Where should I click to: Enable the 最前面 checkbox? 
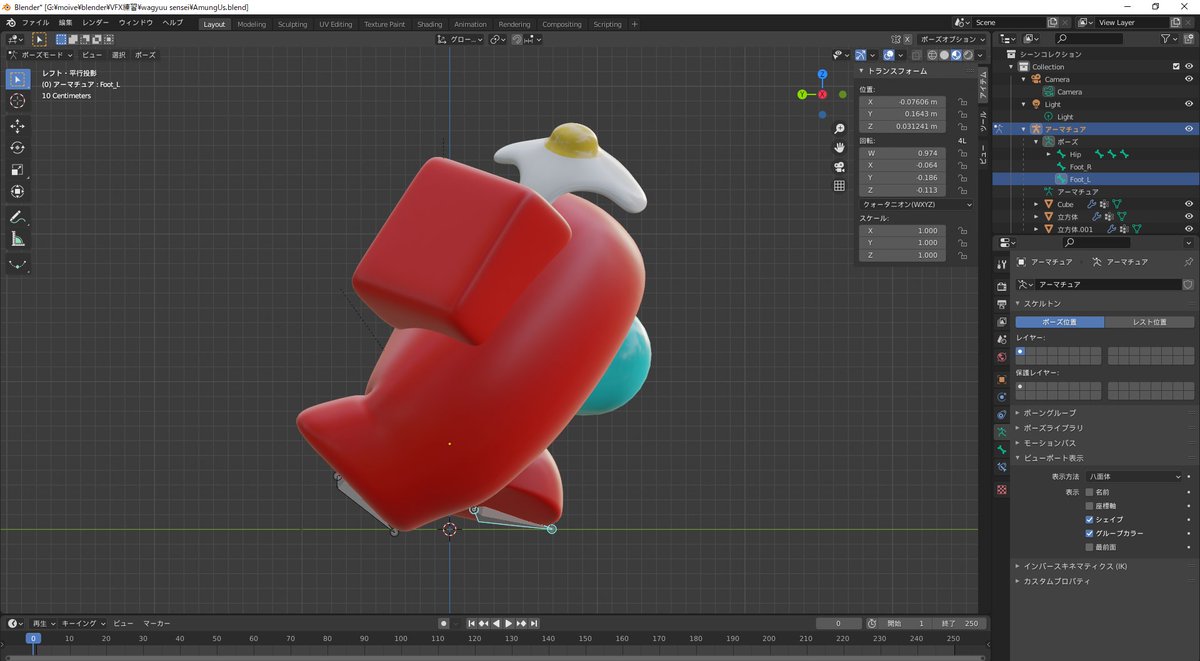tap(1089, 547)
